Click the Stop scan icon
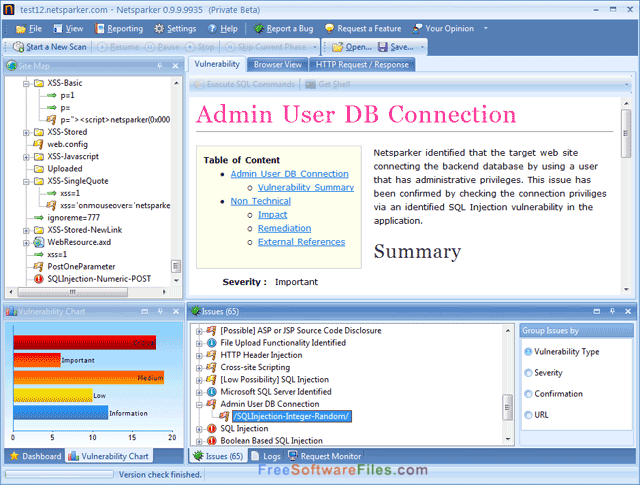 190,47
